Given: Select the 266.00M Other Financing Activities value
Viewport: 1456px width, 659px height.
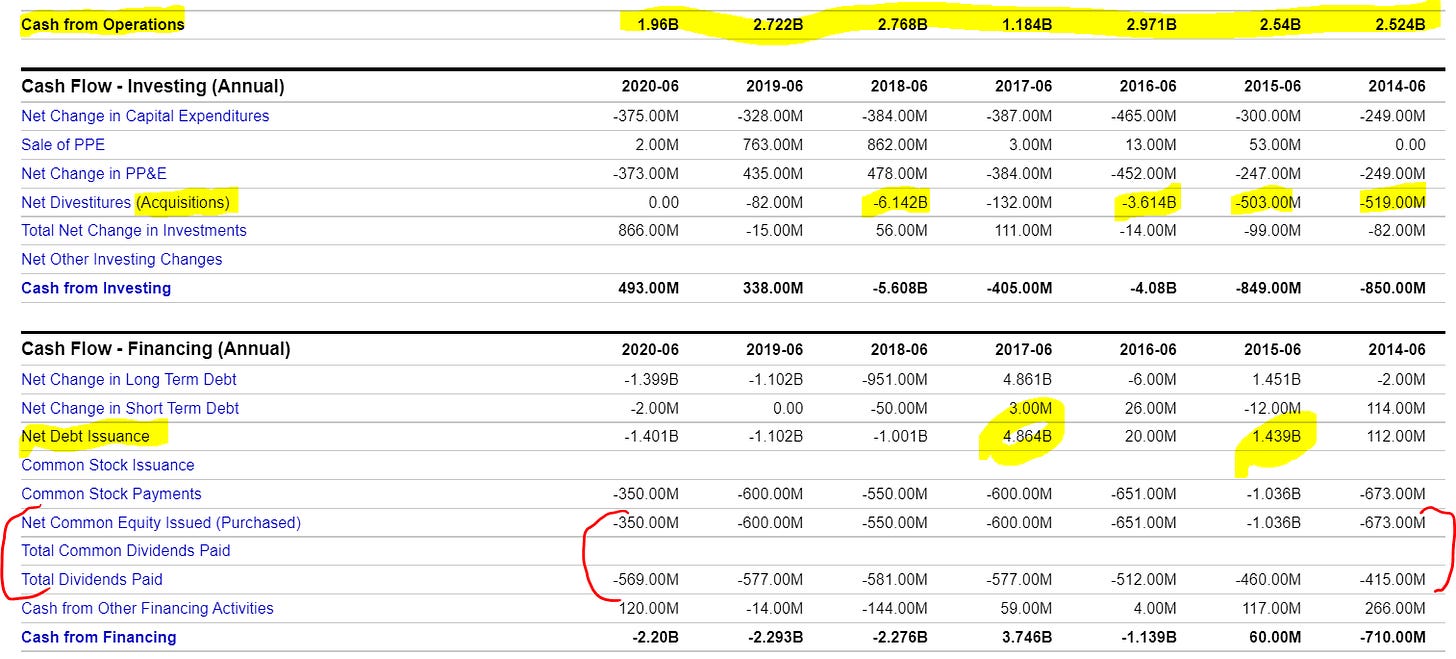Looking at the screenshot, I should 1395,608.
